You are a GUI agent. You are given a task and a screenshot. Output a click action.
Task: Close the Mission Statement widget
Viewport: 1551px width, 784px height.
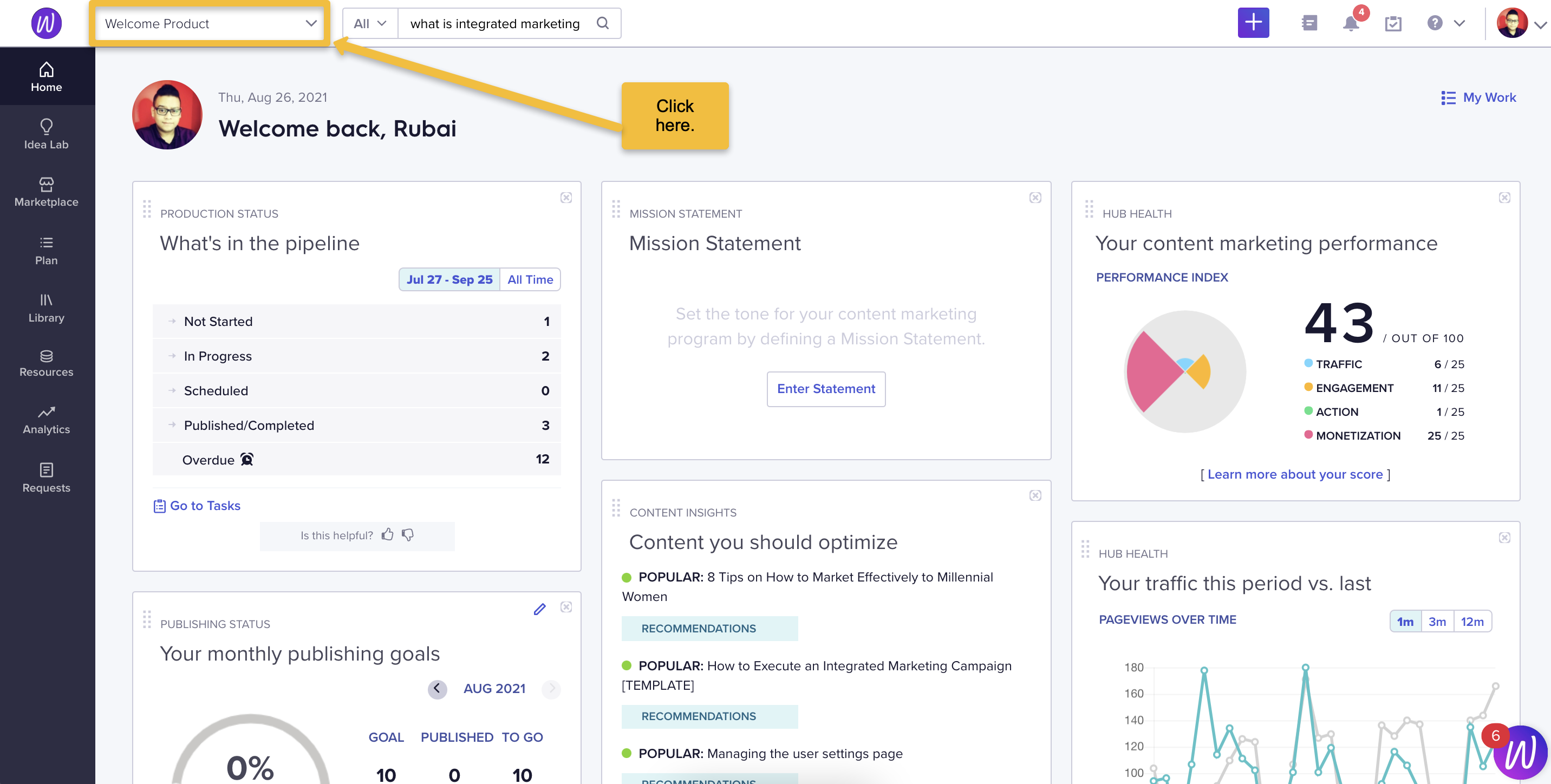tap(1035, 198)
